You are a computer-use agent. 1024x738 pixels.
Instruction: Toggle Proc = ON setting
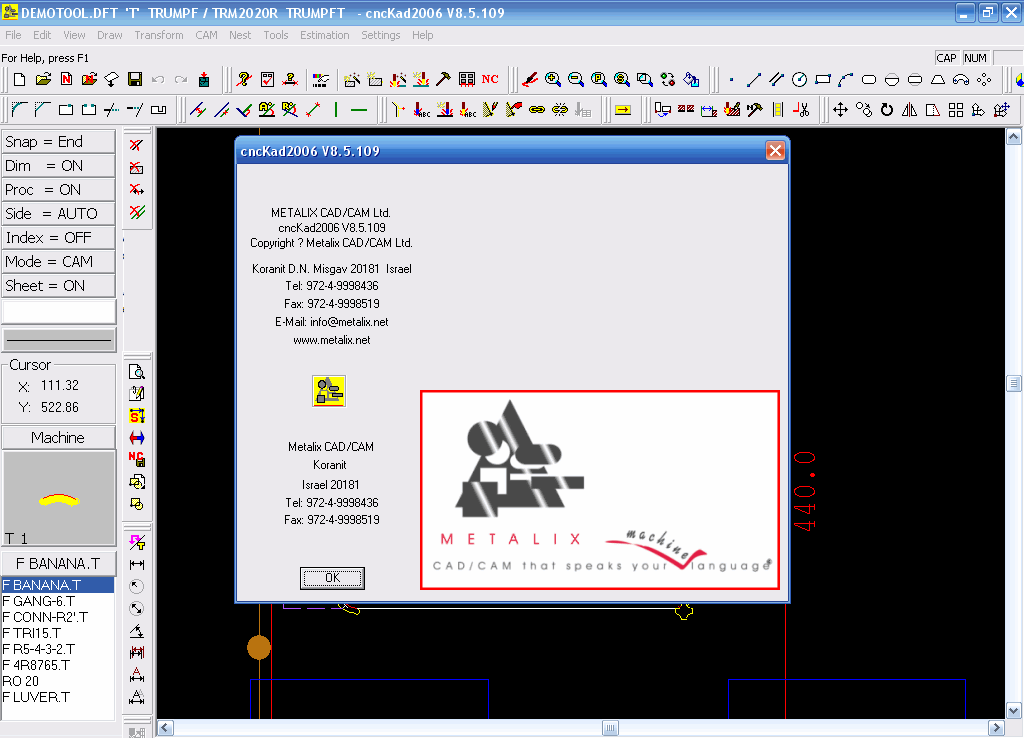tap(58, 190)
